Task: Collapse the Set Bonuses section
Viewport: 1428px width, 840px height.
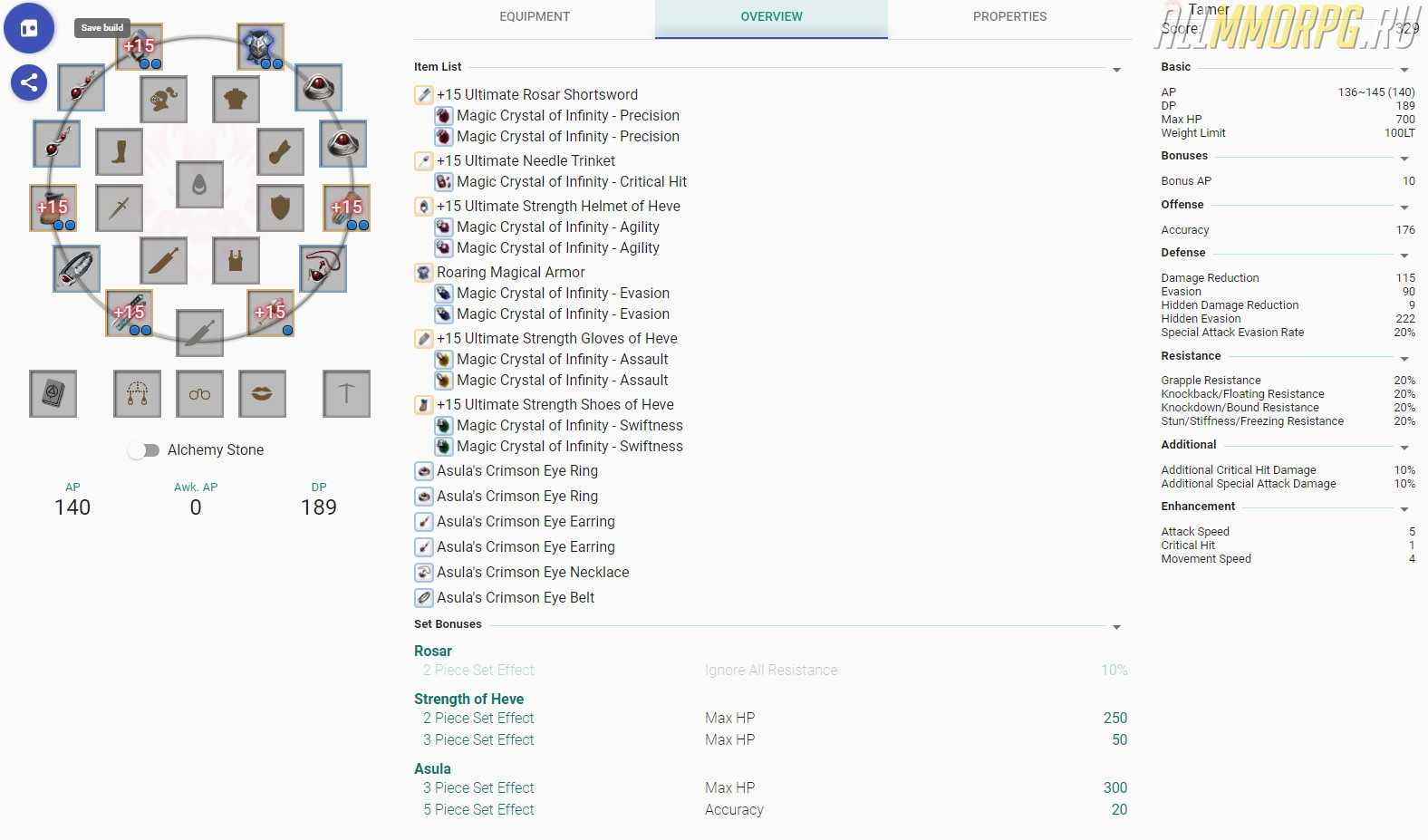Action: pyautogui.click(x=1116, y=627)
